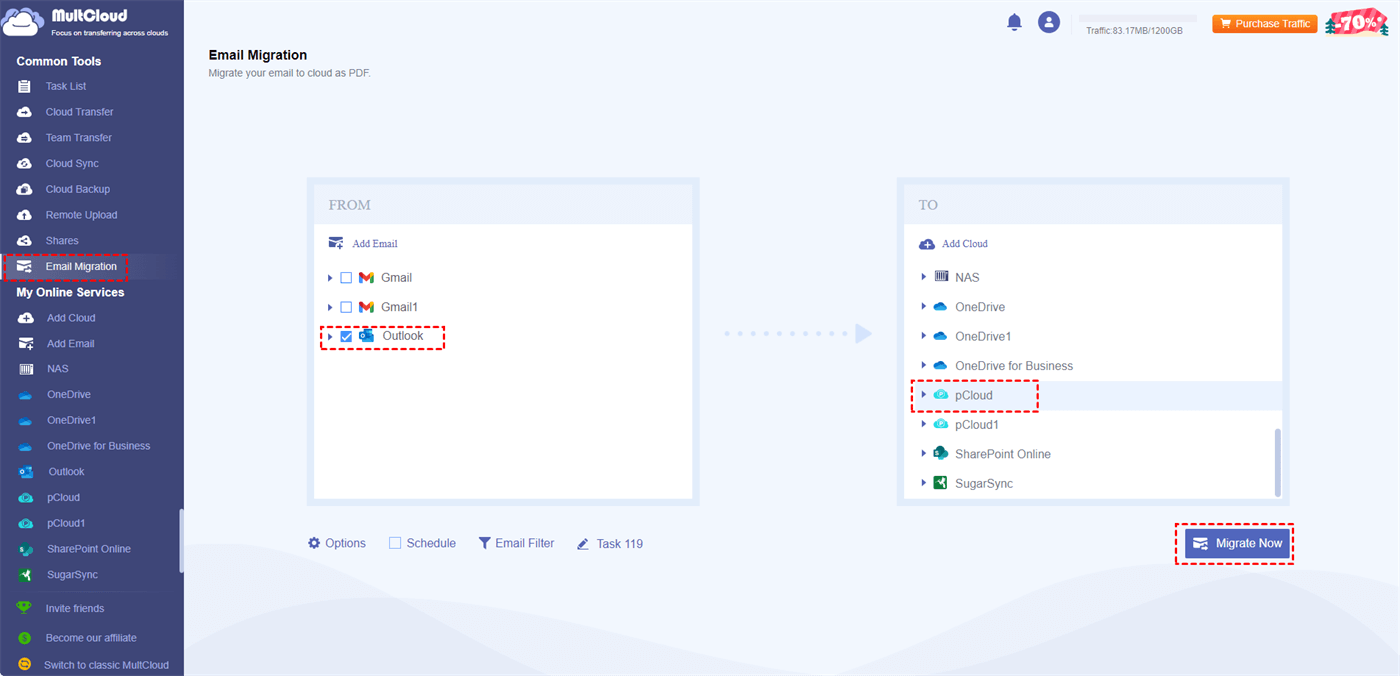Click the Shares sidebar icon

click(25, 241)
